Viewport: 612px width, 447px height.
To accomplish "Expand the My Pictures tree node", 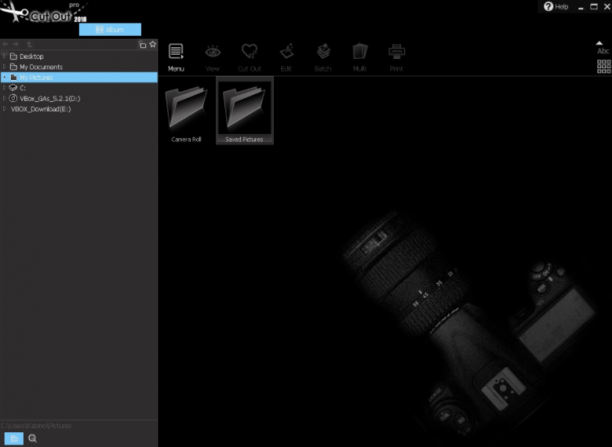I will [4, 77].
